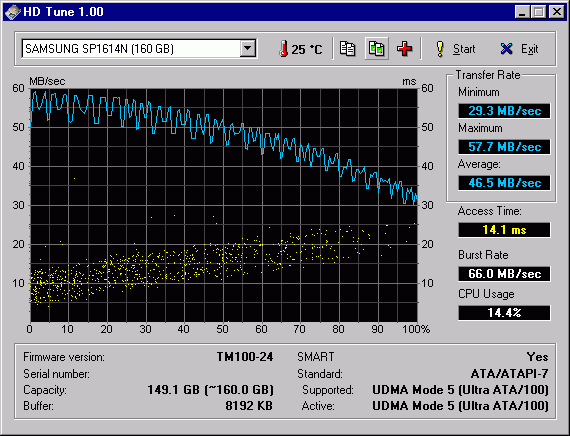Click the benchmark graph area
The width and height of the screenshot is (570, 436).
coord(224,205)
